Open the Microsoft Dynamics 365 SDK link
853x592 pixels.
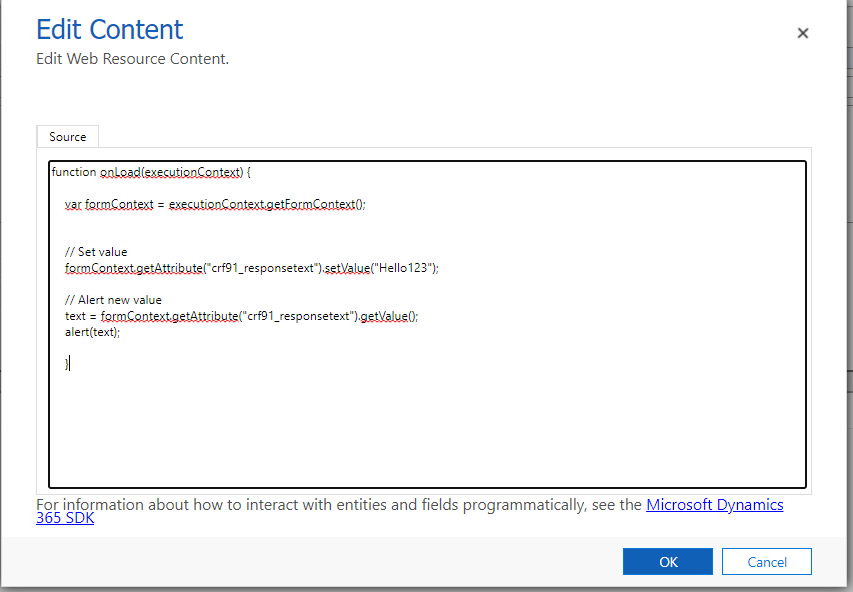[714, 504]
